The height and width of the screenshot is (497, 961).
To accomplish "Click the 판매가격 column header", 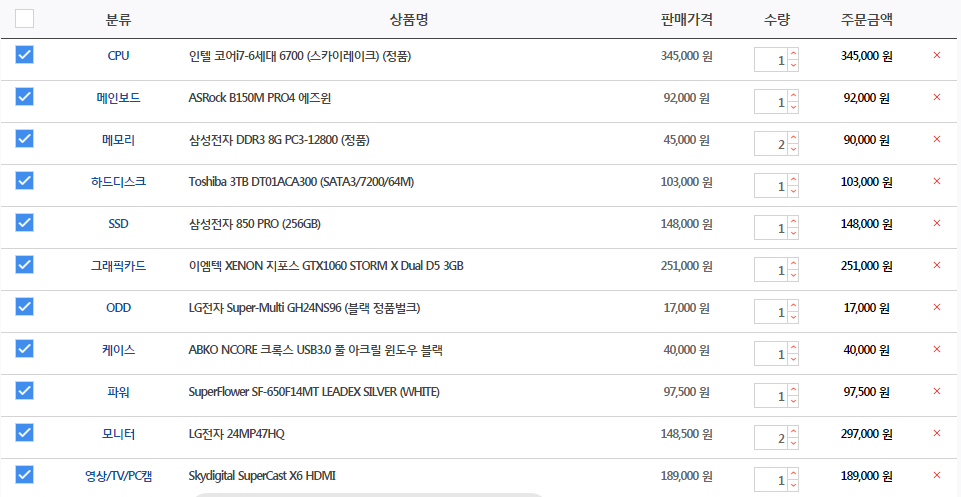I will coord(686,20).
